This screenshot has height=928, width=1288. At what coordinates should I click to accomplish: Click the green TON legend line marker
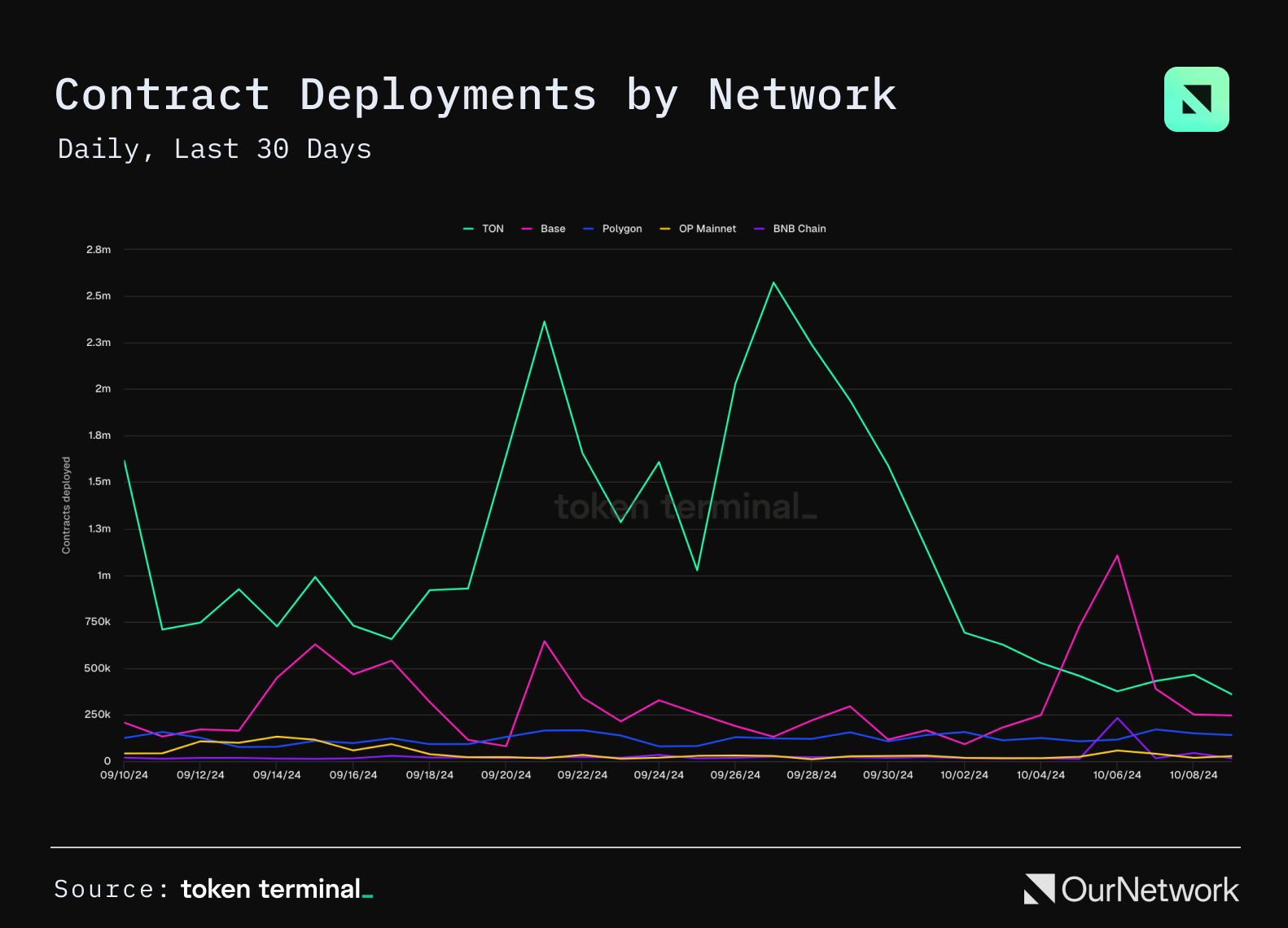[x=468, y=229]
